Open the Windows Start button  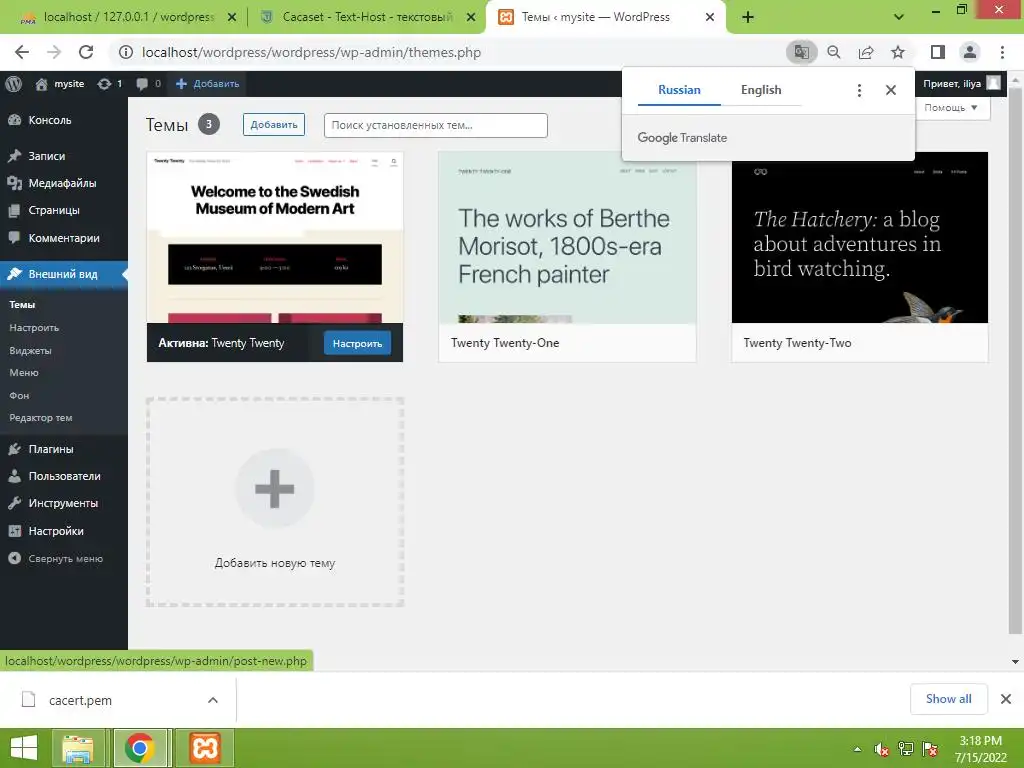[24, 748]
